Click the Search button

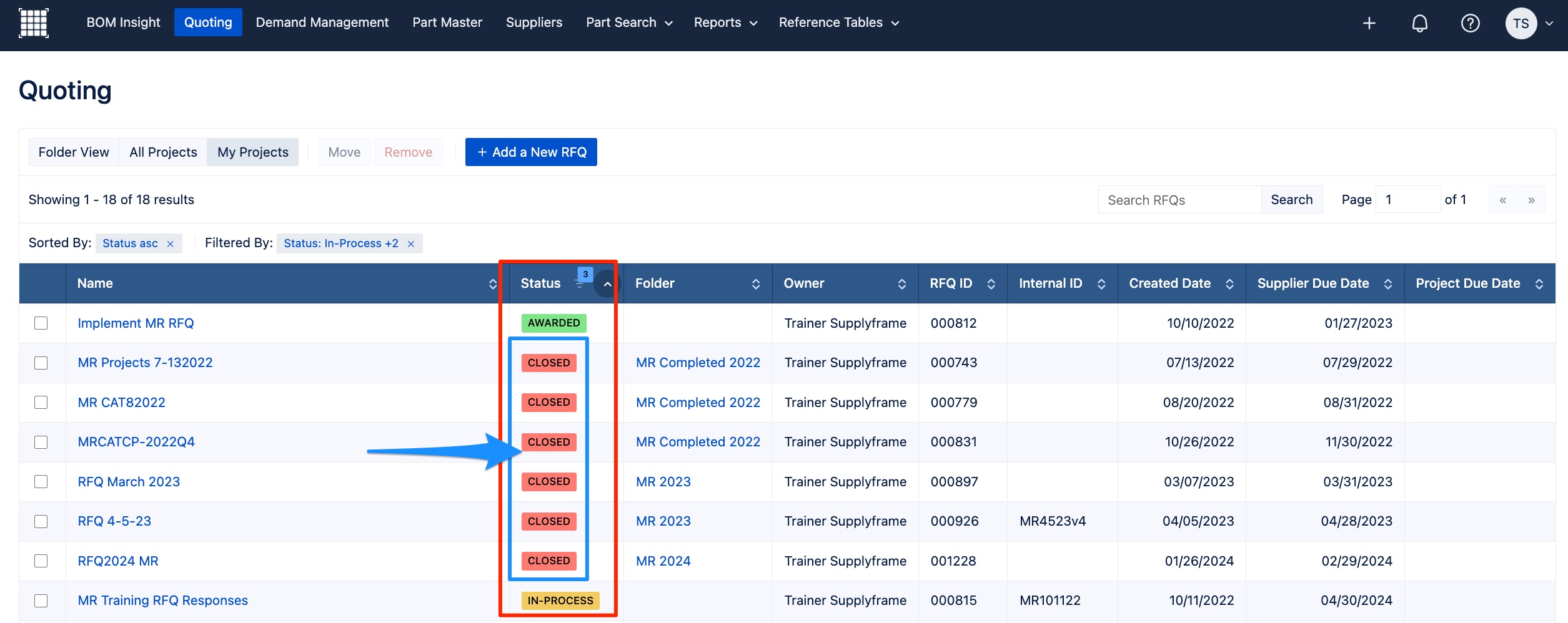point(1291,200)
